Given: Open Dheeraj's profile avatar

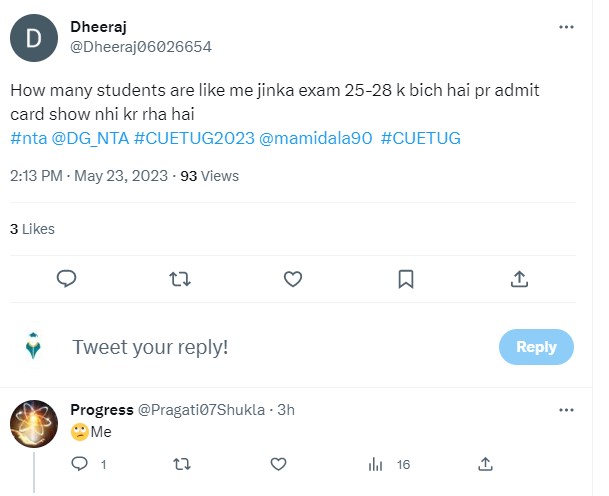Looking at the screenshot, I should click(x=32, y=38).
